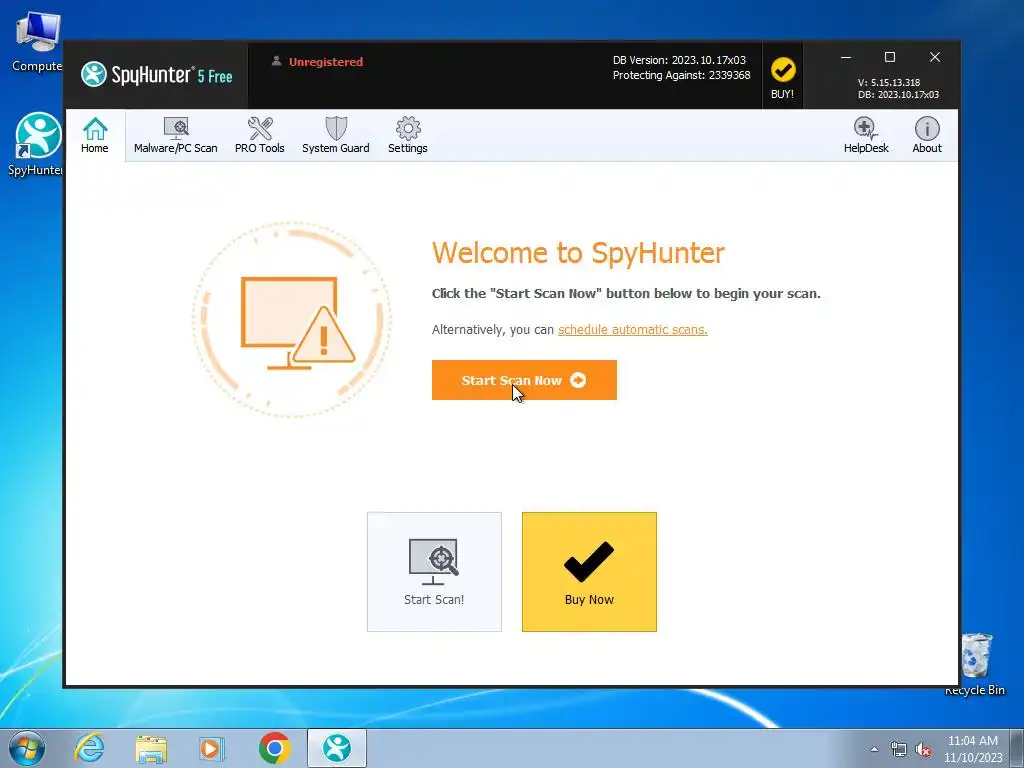This screenshot has width=1024, height=768.
Task: Open the System Guard tab
Action: point(336,135)
